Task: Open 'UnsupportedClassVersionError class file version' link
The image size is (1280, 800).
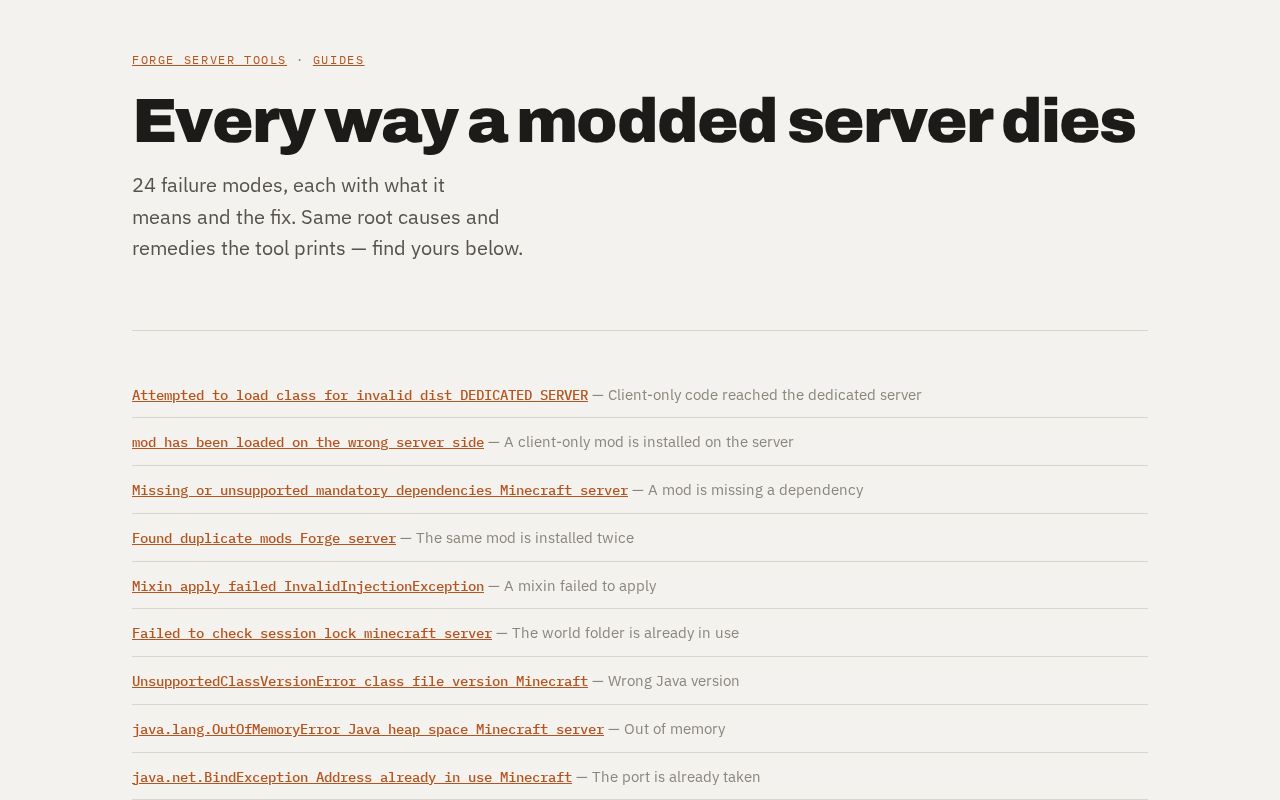Action: point(360,681)
